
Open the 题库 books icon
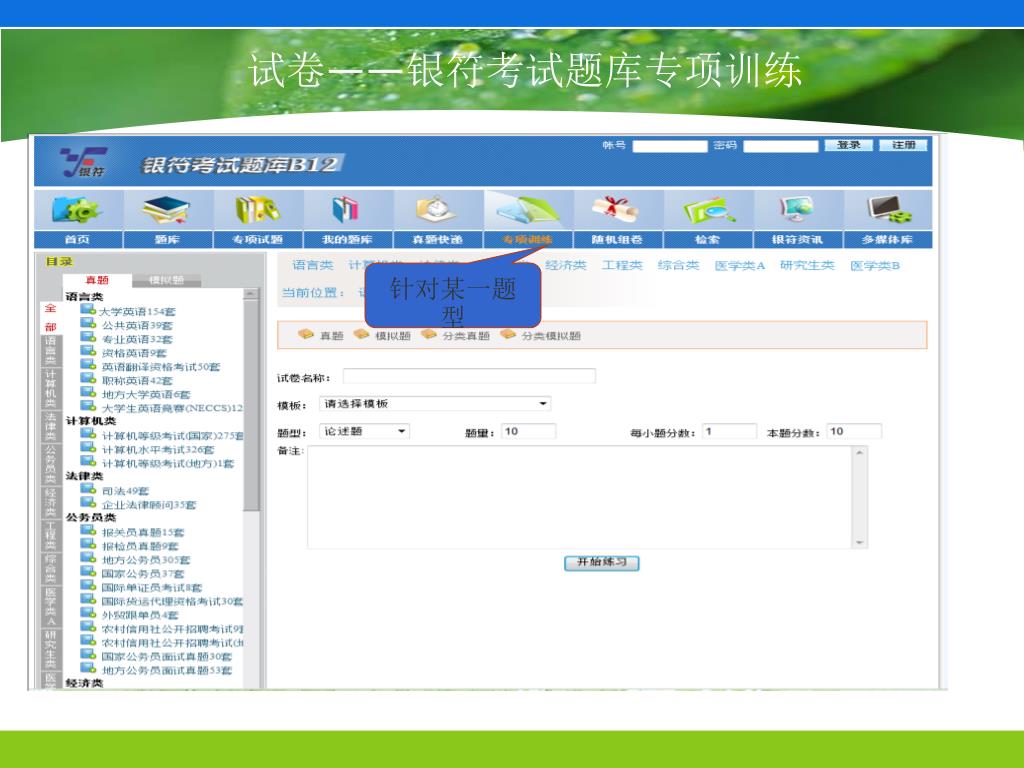[167, 210]
